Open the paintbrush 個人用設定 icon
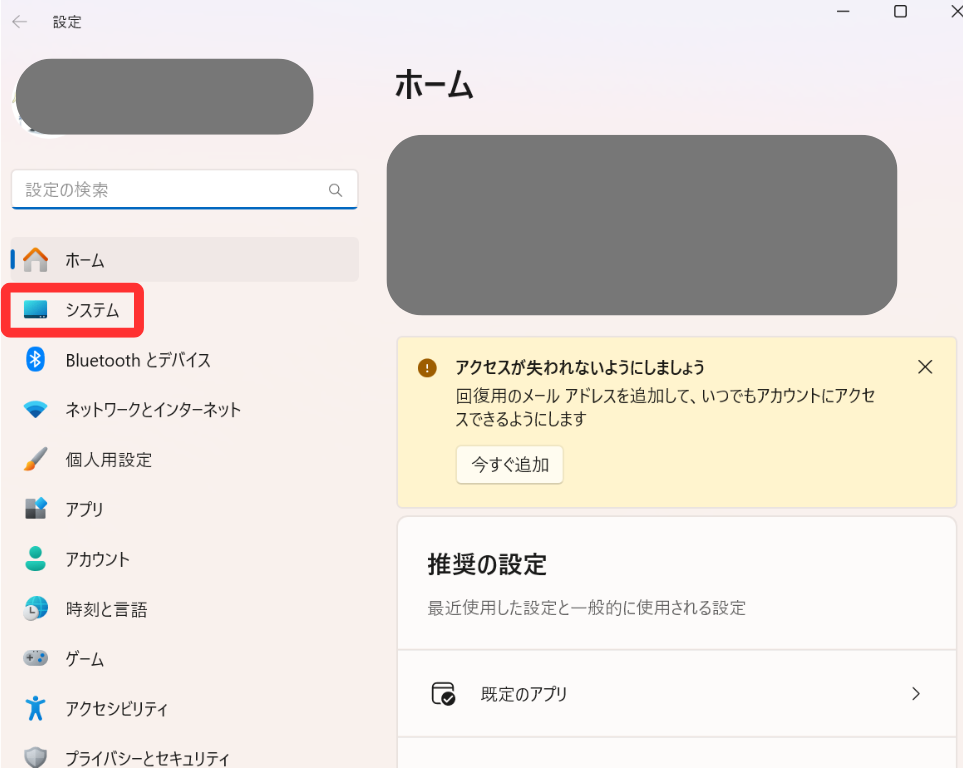Viewport: 963px width, 768px height. click(x=35, y=459)
